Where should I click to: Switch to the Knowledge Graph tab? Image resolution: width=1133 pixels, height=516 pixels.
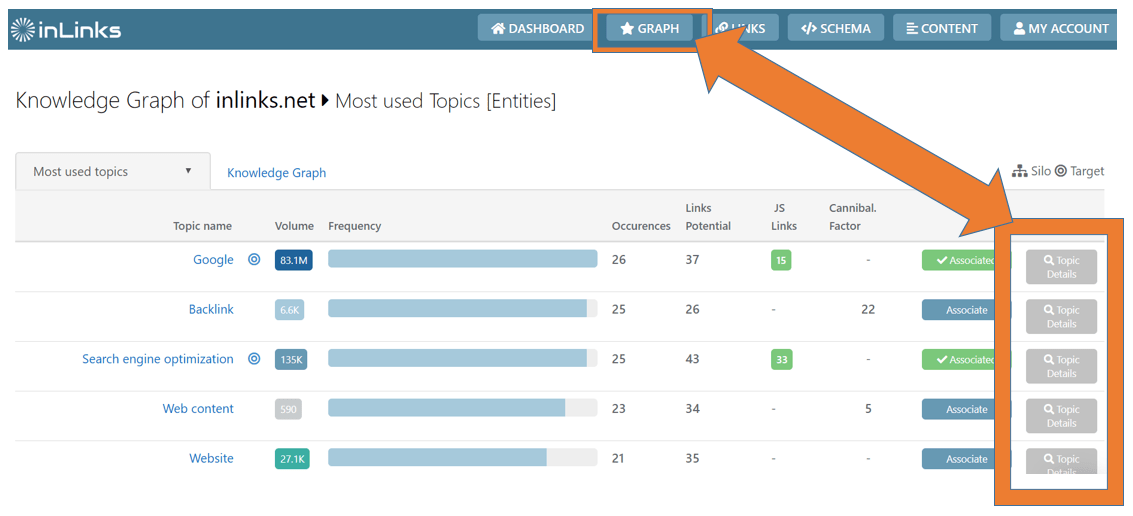(276, 173)
